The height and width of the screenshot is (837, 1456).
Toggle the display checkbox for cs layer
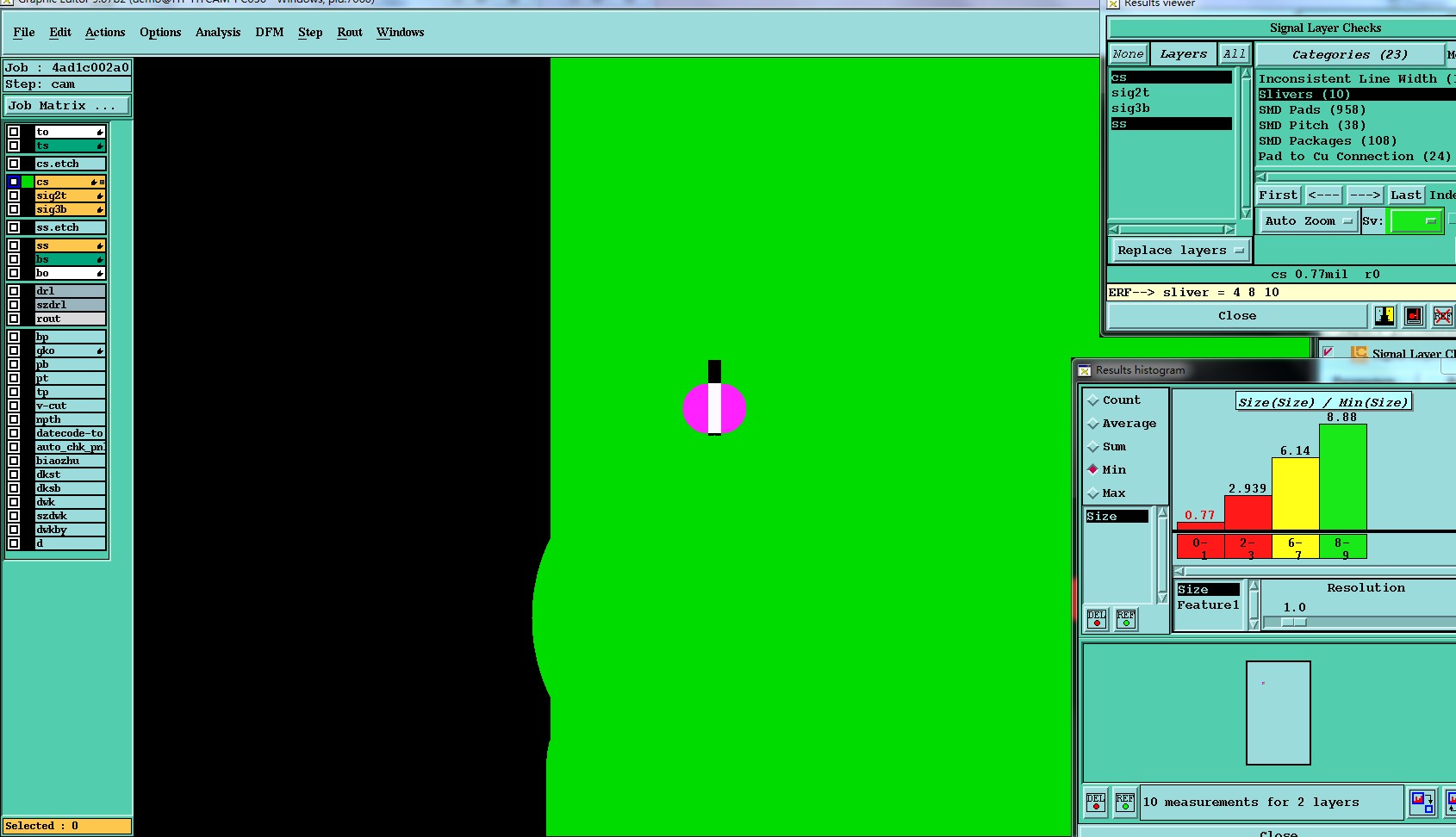coord(14,182)
